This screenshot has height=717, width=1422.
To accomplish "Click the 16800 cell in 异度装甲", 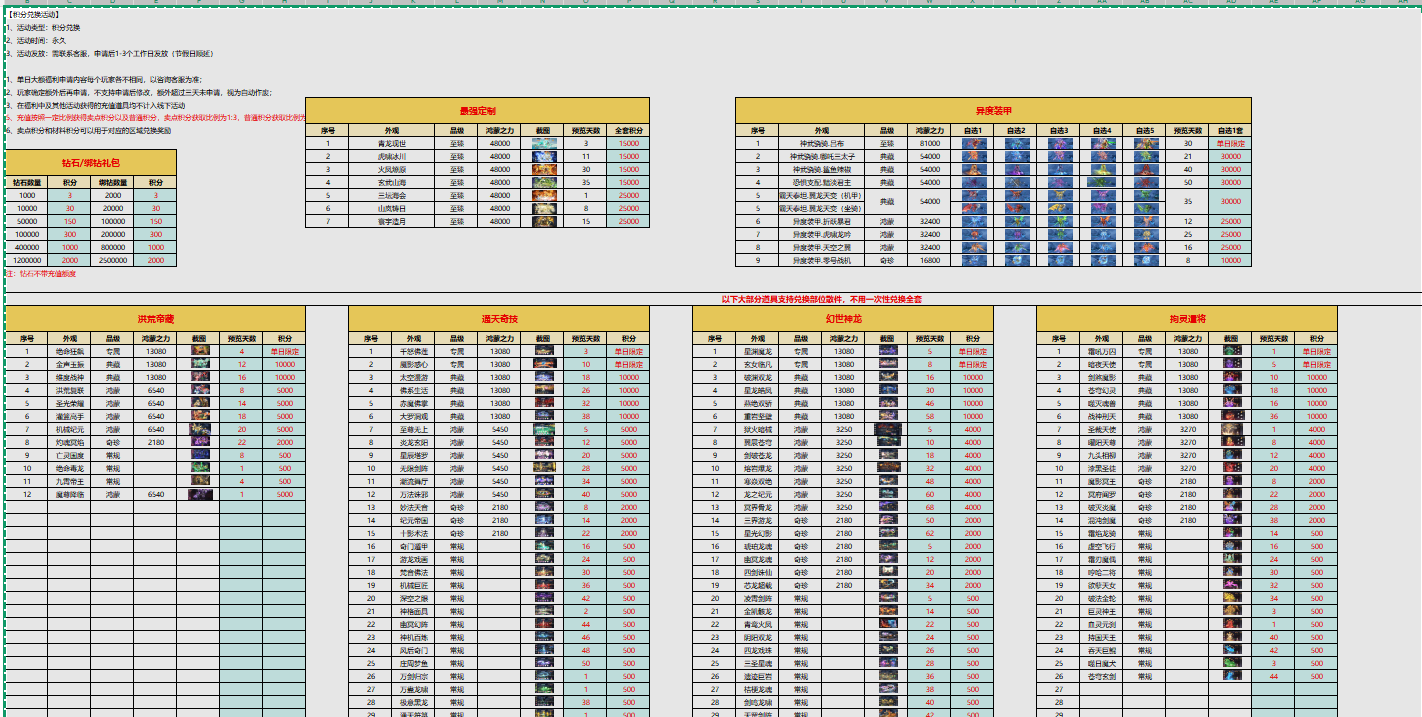I will pyautogui.click(x=929, y=260).
